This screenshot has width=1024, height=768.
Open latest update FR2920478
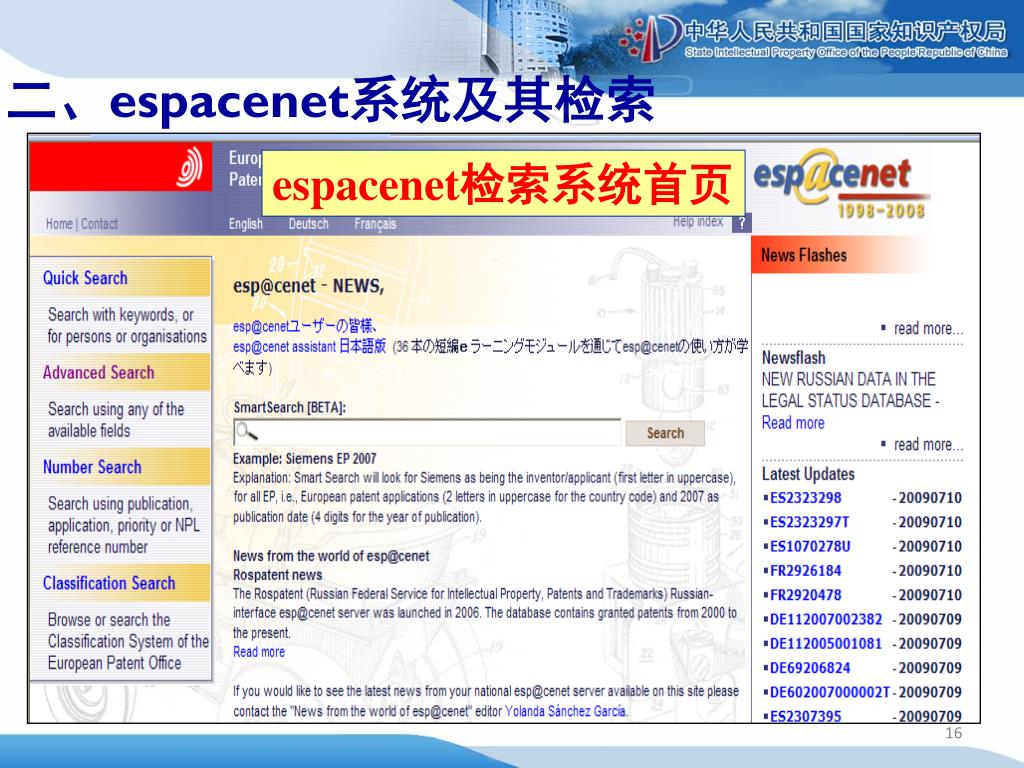(x=805, y=595)
